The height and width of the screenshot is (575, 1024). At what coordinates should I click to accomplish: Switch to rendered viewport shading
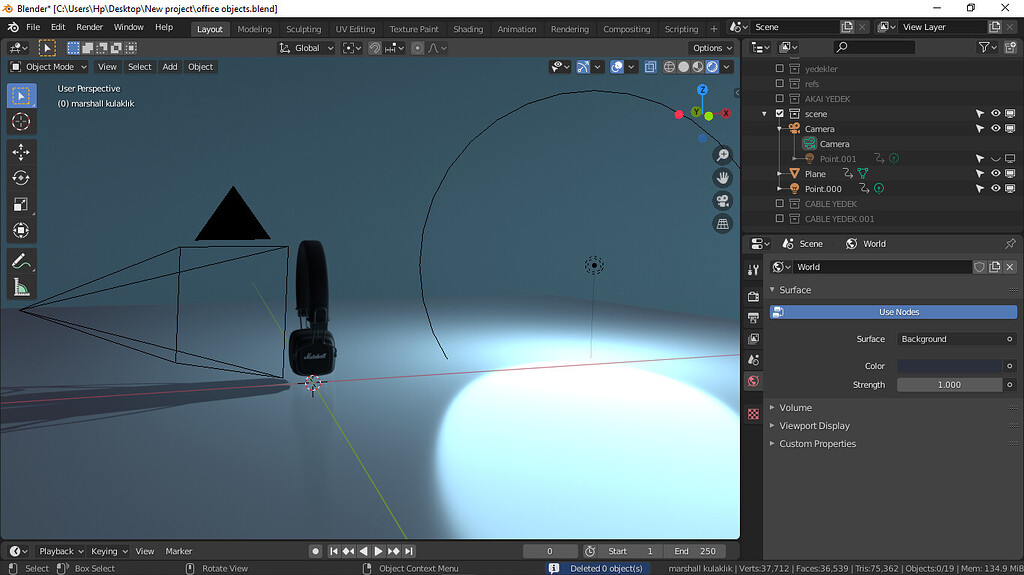[712, 67]
